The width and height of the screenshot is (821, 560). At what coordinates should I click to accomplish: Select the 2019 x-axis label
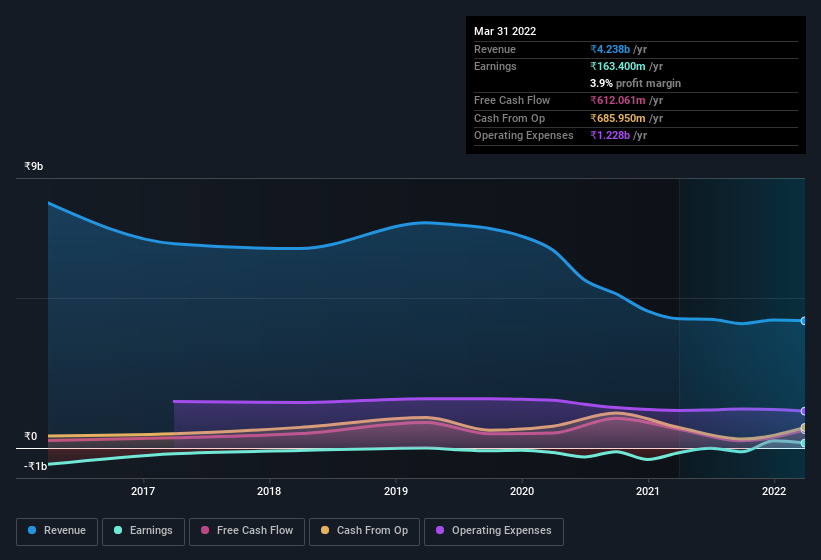[396, 491]
